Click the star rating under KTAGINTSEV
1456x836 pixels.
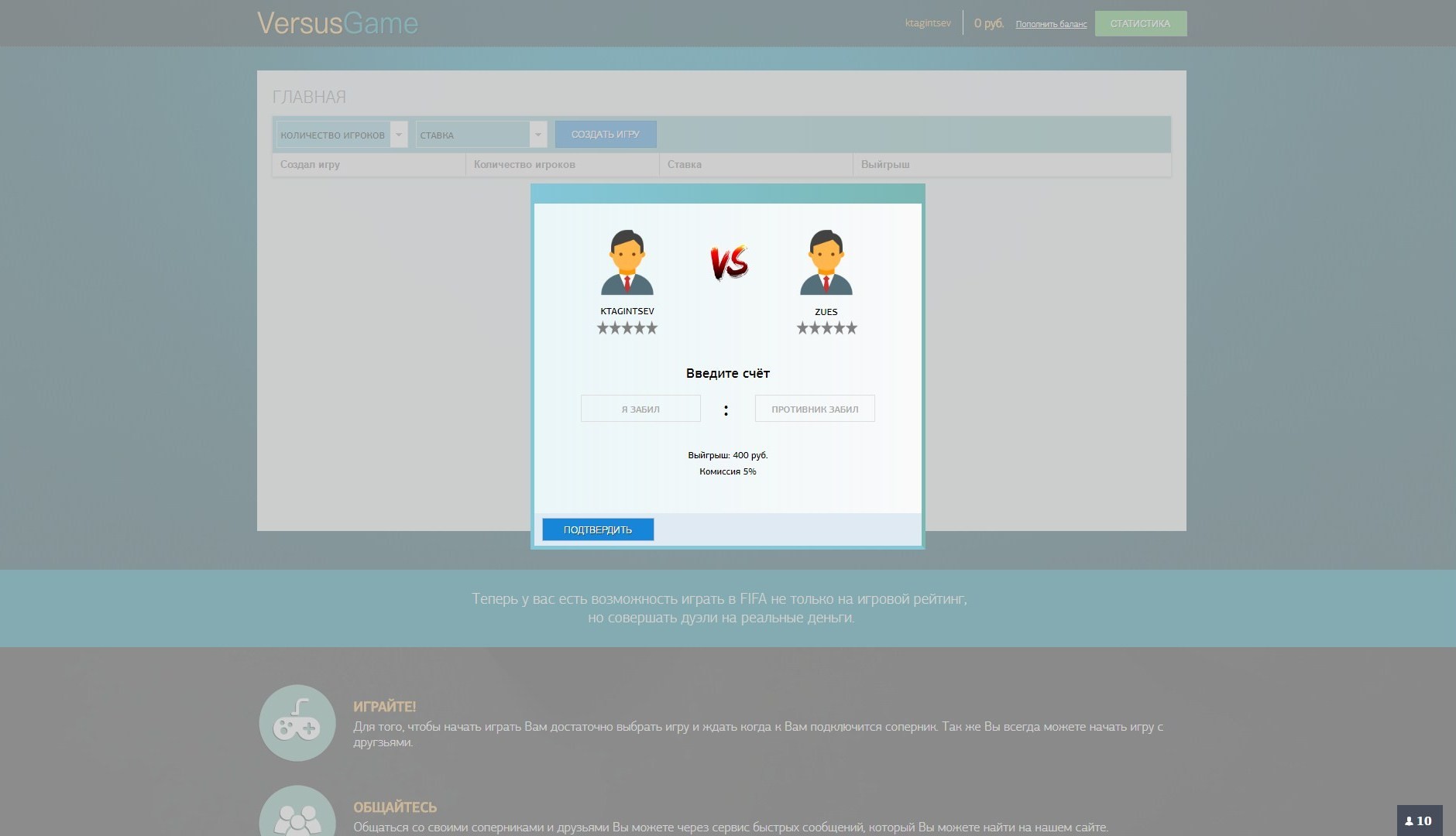point(627,328)
